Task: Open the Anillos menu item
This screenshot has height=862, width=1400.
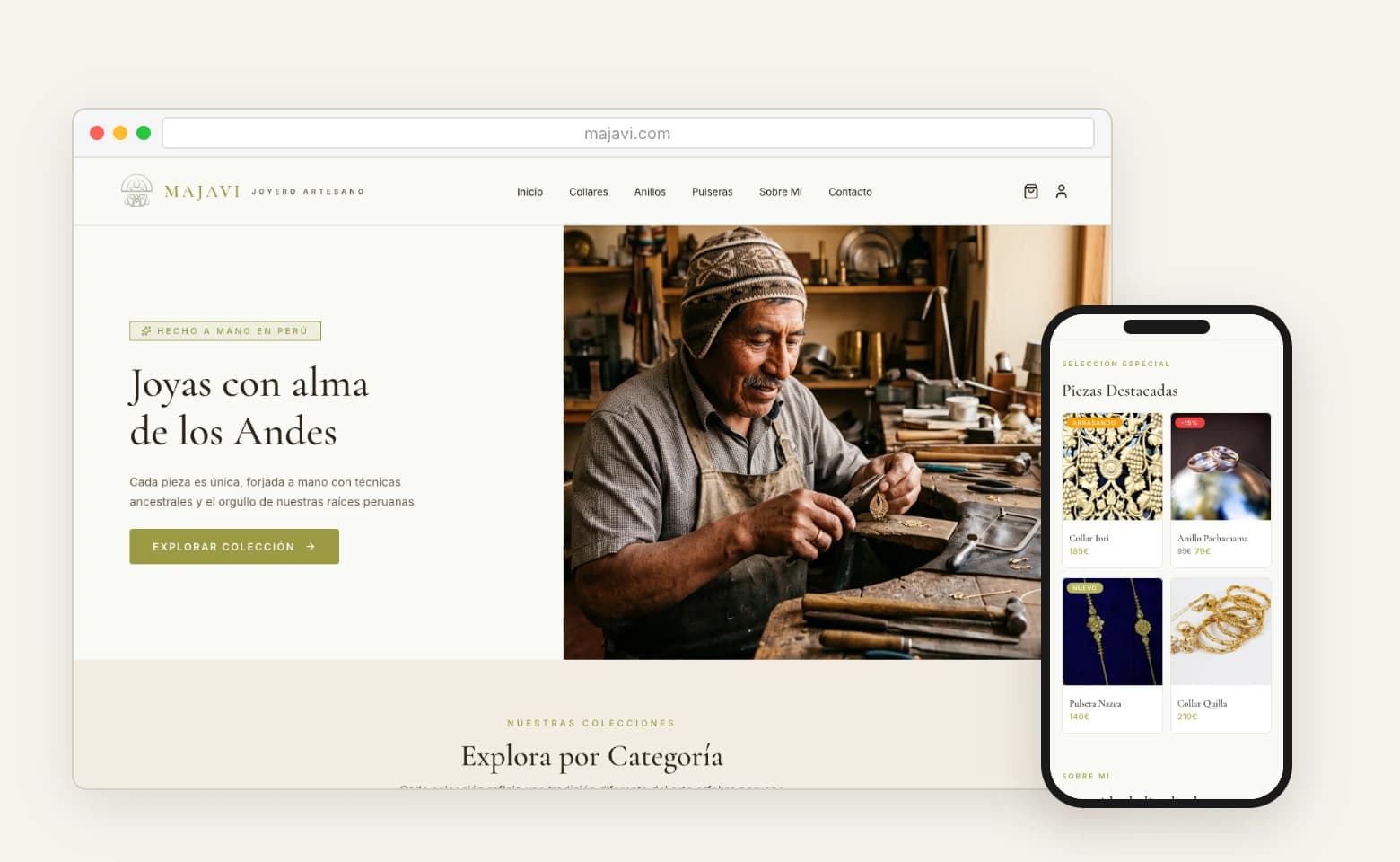Action: pyautogui.click(x=650, y=192)
